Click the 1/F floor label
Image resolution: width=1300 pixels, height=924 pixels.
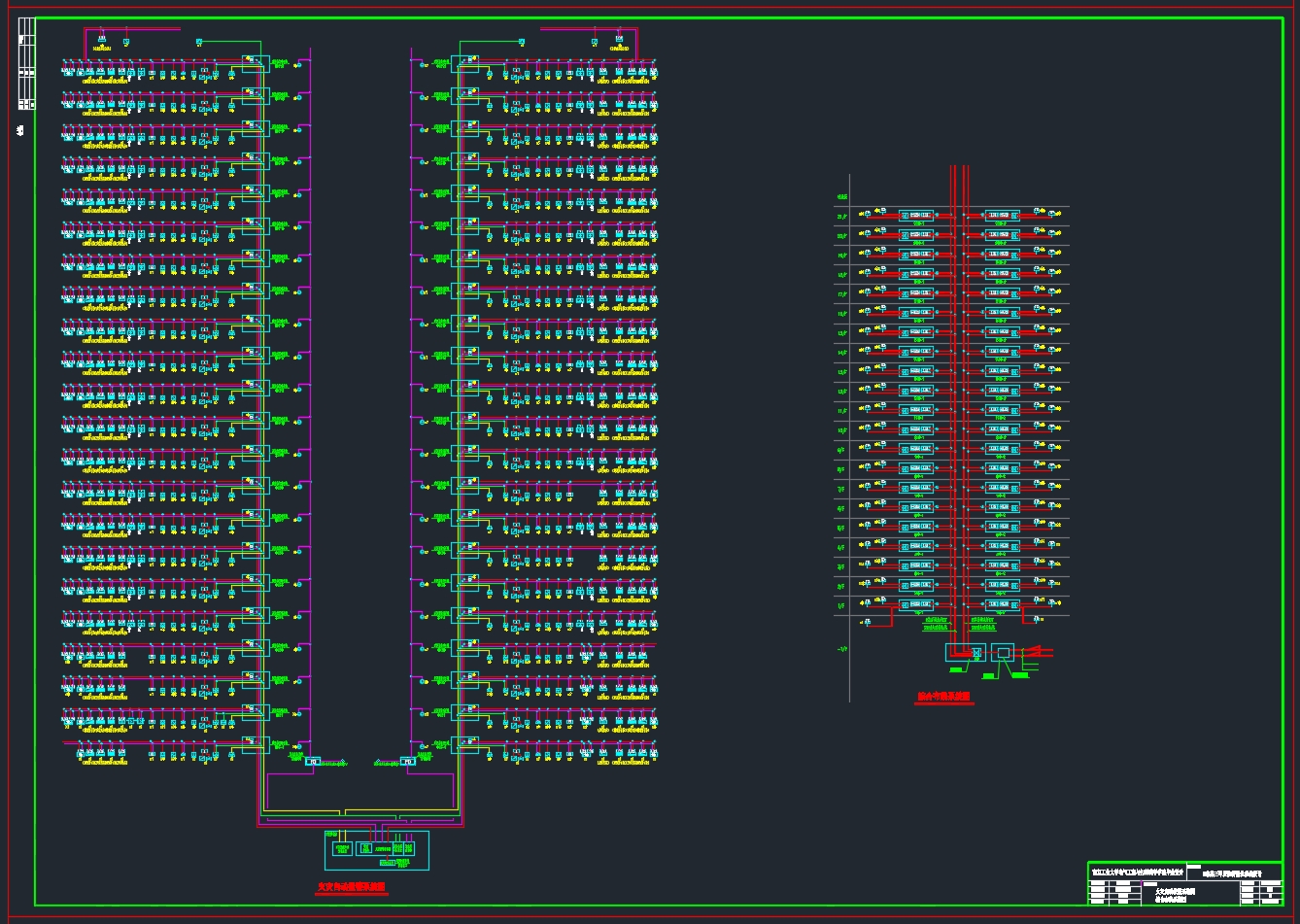click(841, 605)
